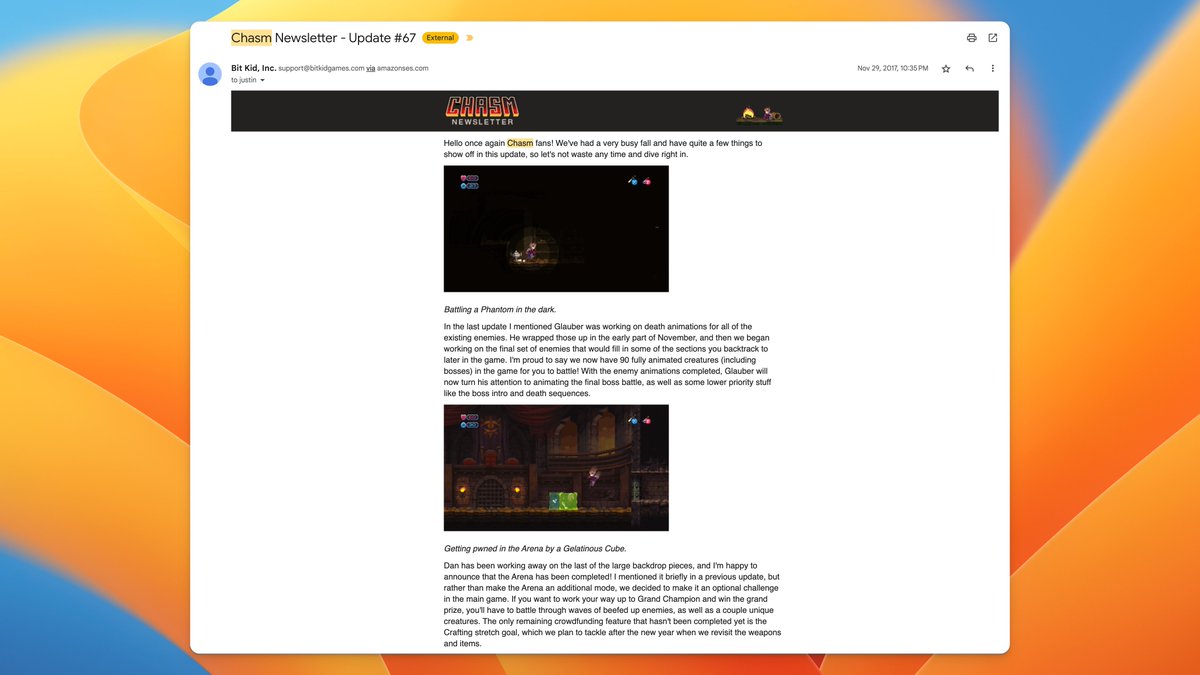Click the 'Getting pwned in the Arena' caption

tap(535, 548)
